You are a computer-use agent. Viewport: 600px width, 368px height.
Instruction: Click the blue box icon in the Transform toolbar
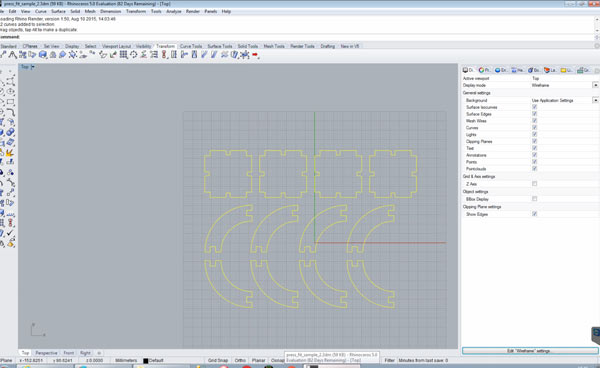click(42, 55)
